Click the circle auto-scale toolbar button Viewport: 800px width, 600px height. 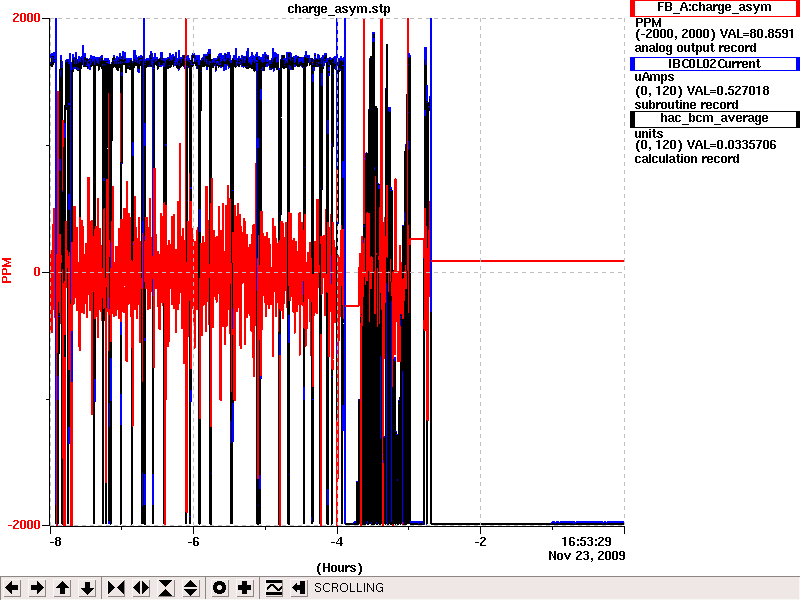[219, 588]
